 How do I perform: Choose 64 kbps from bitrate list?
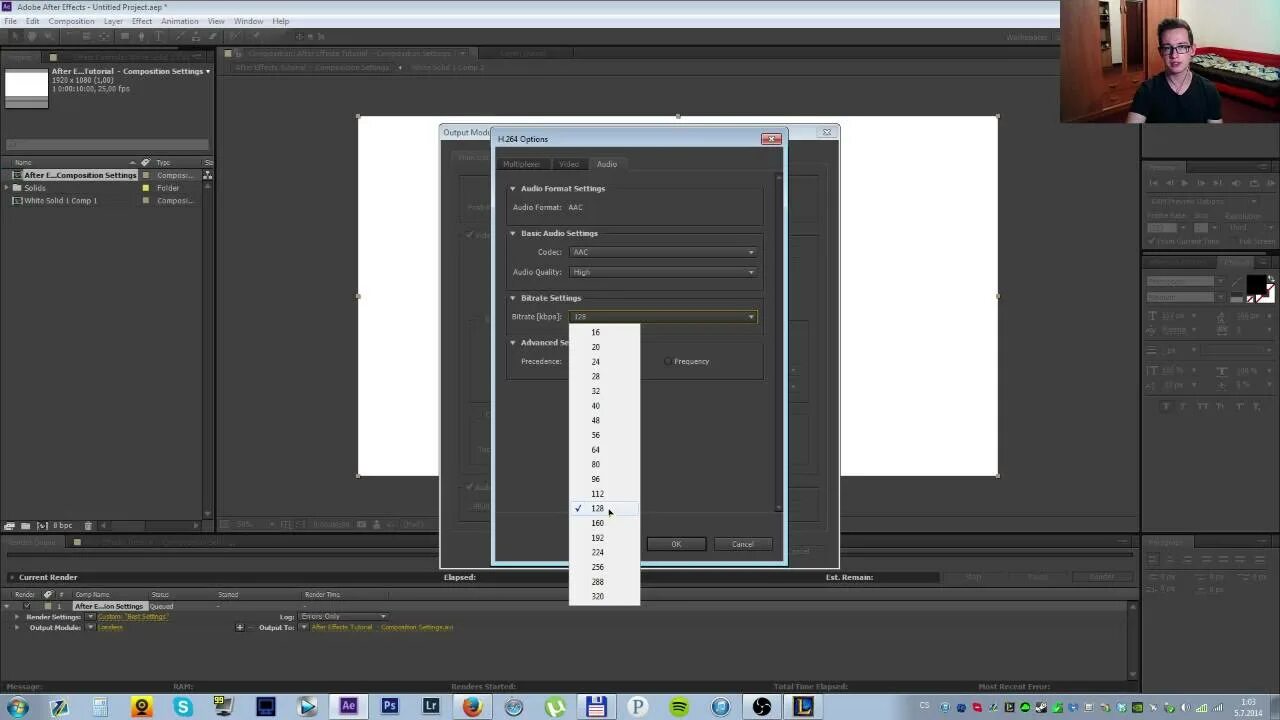coord(604,450)
